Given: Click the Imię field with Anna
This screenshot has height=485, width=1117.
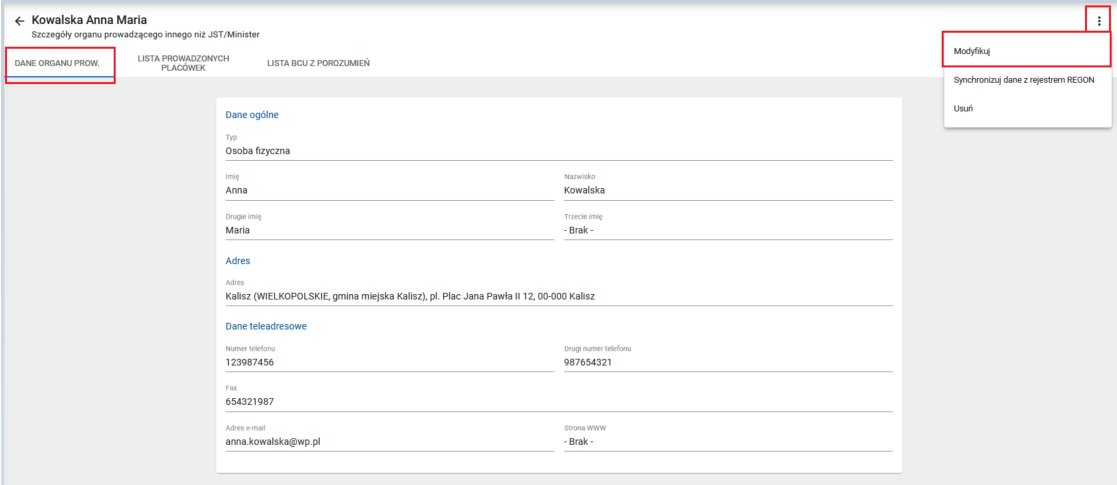Looking at the screenshot, I should click(x=389, y=190).
